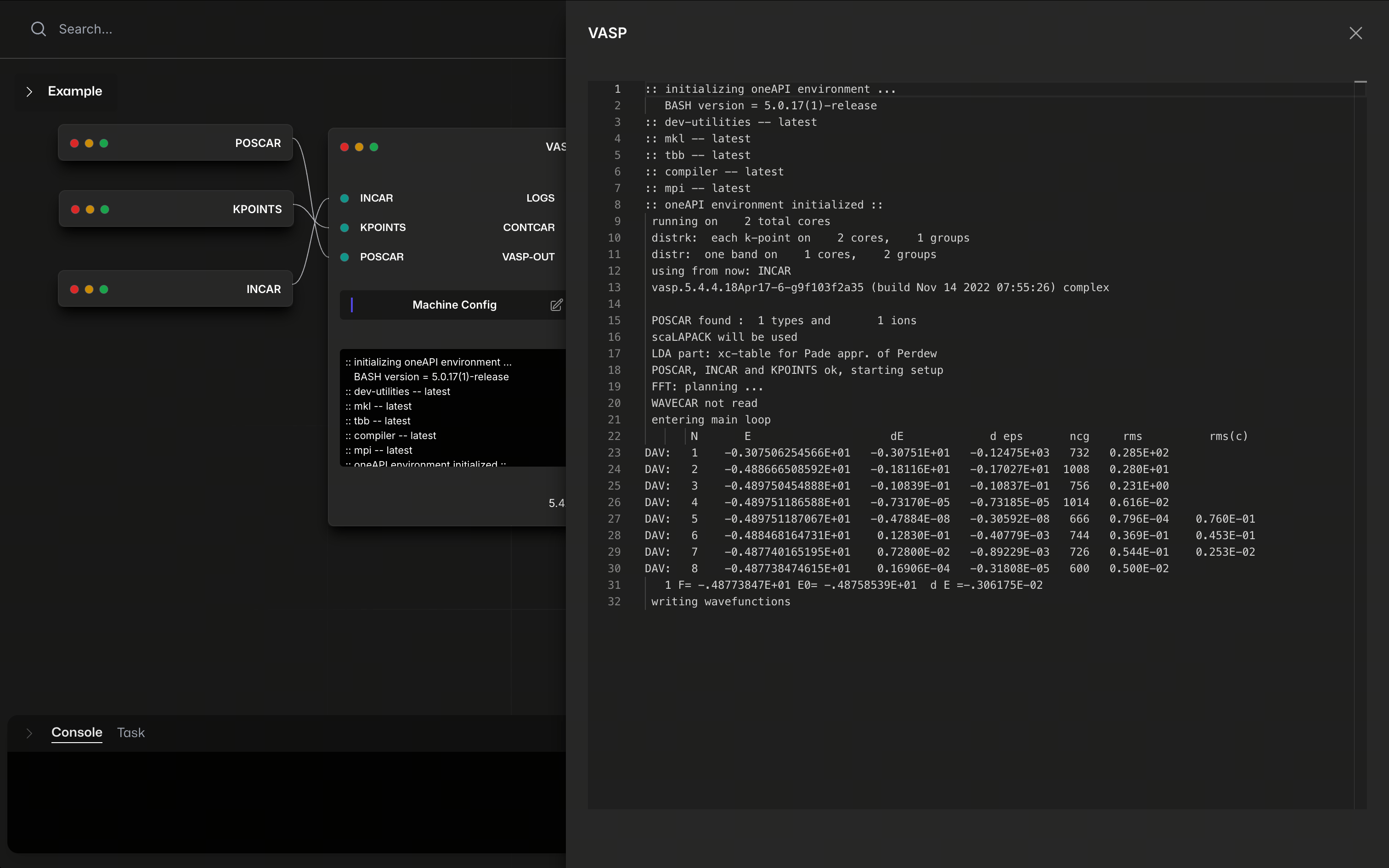Toggle the POSCAR input port
1389x868 pixels.
coord(345,257)
